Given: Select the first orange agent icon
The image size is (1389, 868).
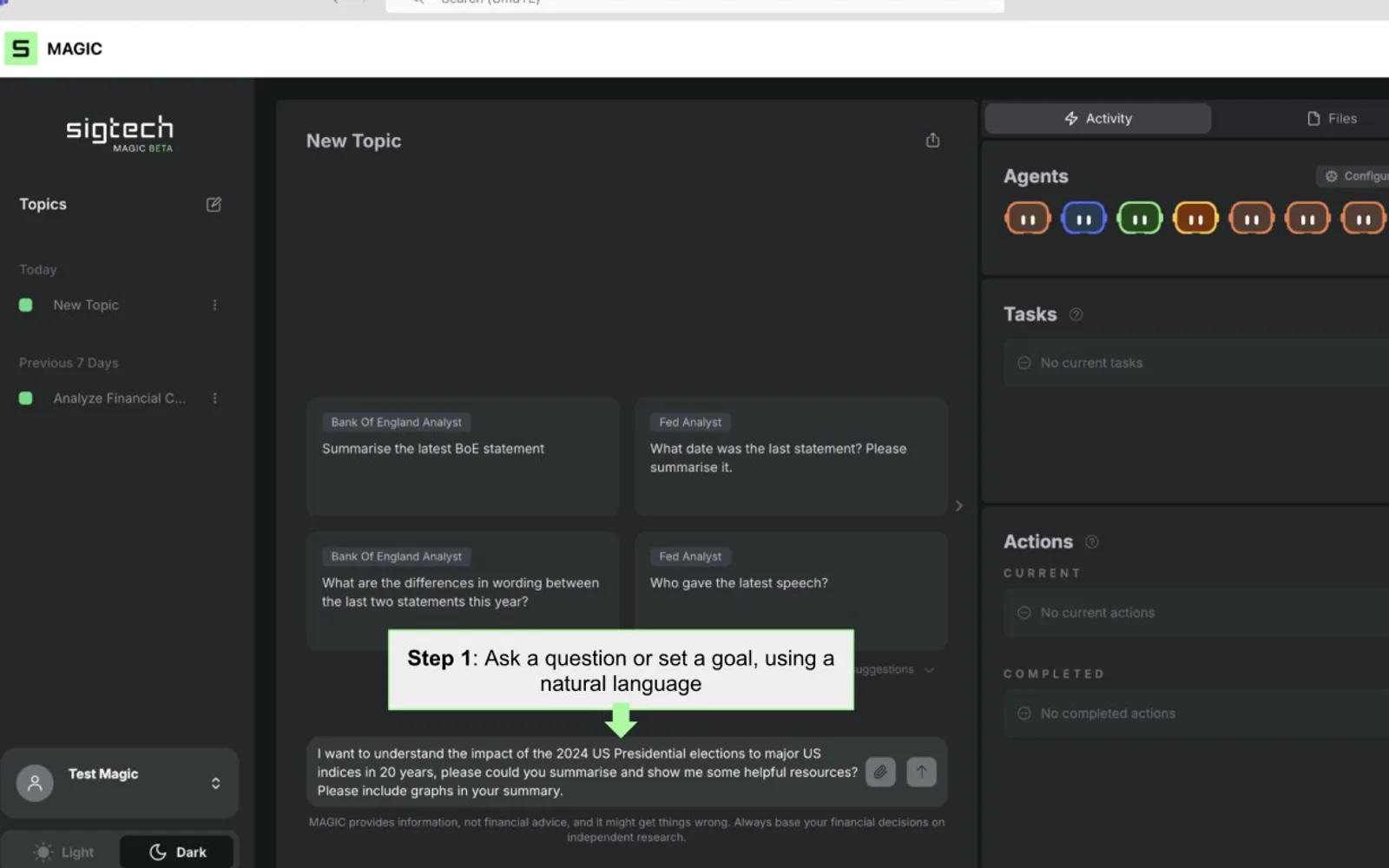Looking at the screenshot, I should click(1028, 219).
